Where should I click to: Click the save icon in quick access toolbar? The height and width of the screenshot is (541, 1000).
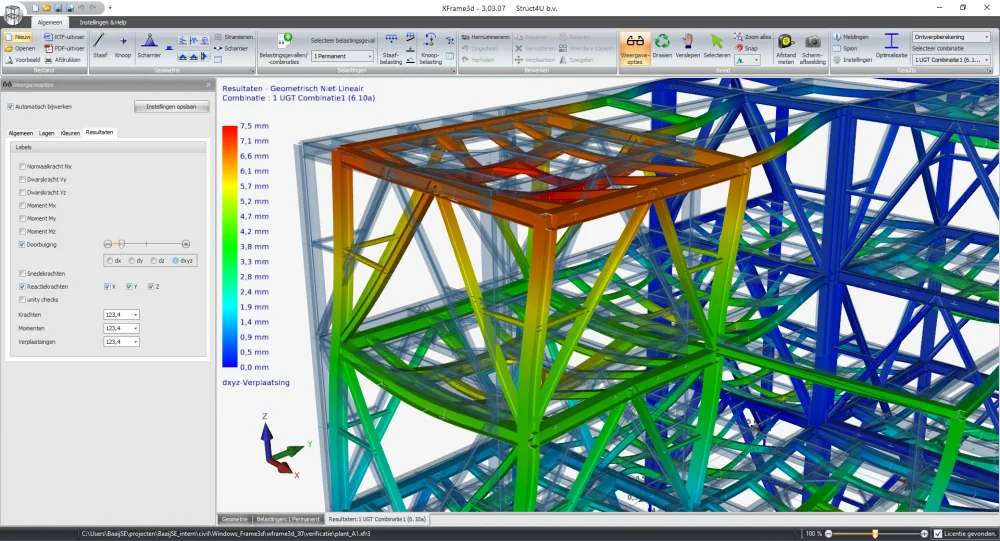[58, 8]
